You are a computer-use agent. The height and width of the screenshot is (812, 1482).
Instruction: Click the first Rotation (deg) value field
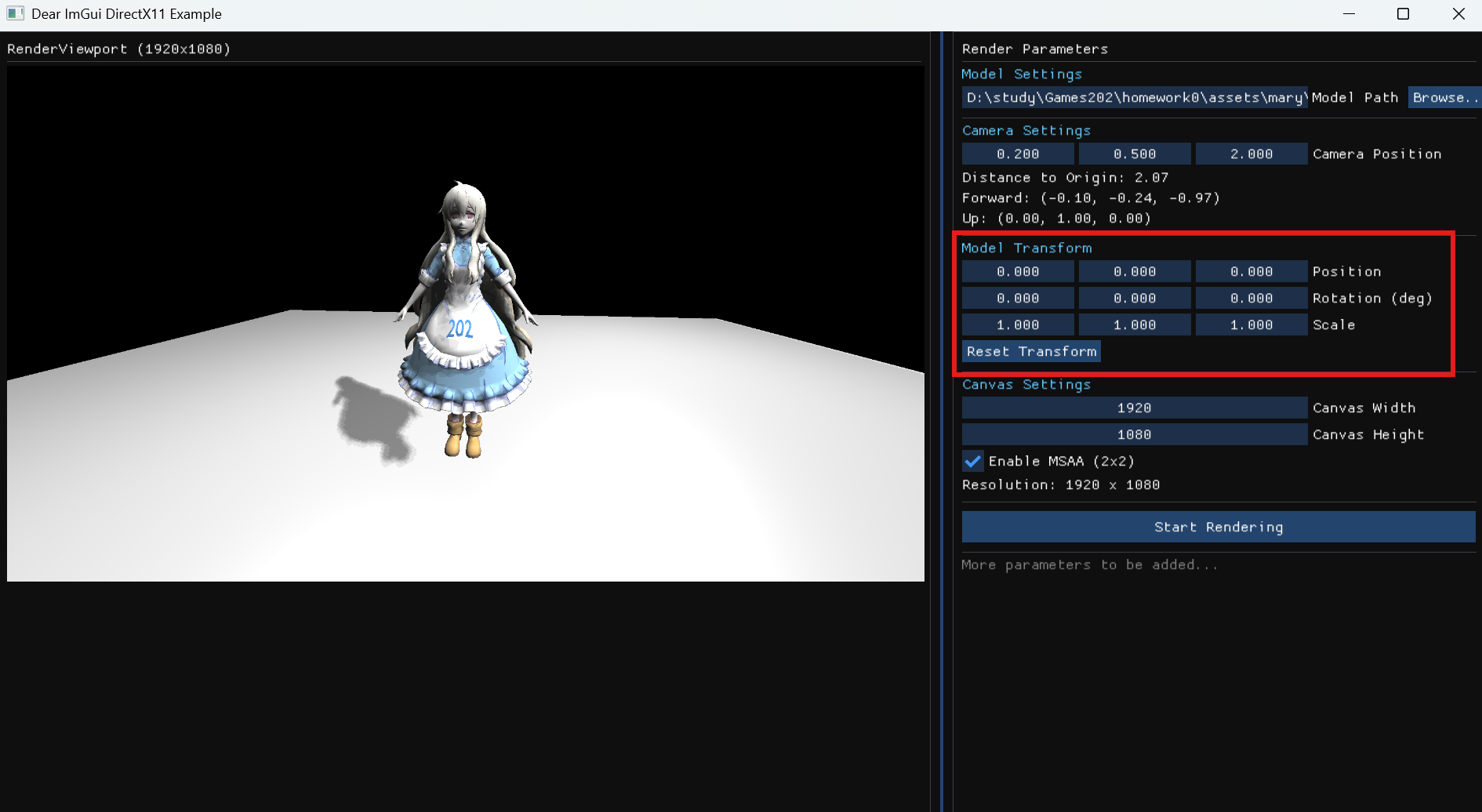pos(1018,298)
